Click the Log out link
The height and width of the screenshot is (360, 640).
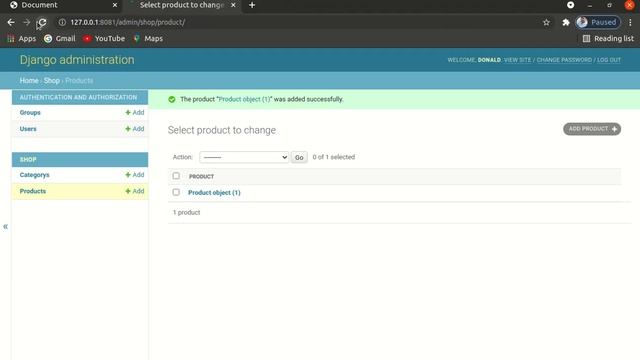[609, 60]
